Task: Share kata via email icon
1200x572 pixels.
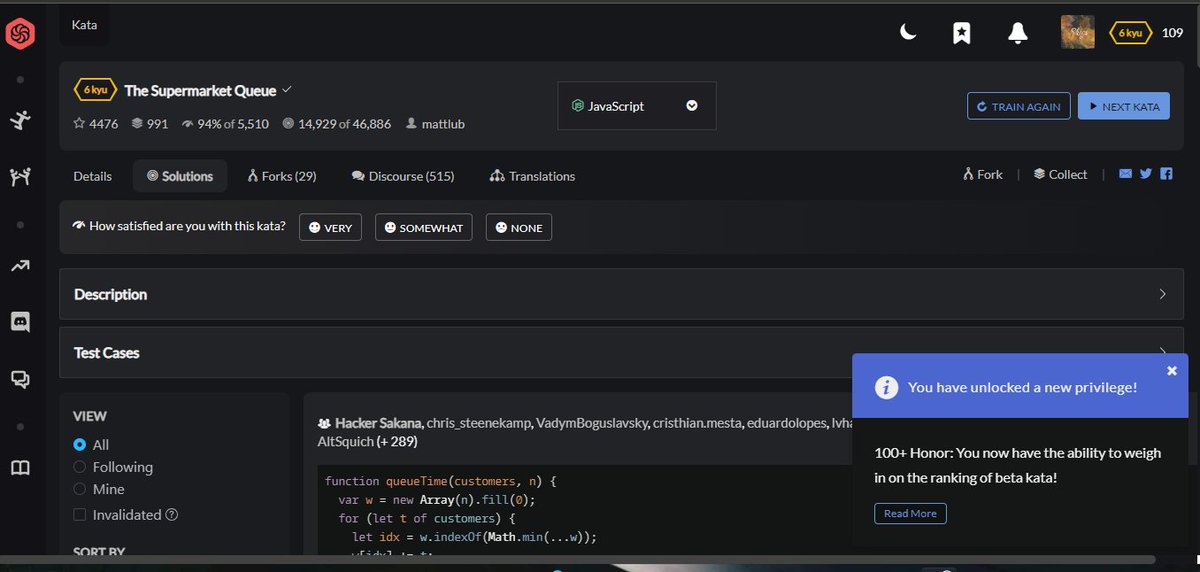Action: point(1126,174)
